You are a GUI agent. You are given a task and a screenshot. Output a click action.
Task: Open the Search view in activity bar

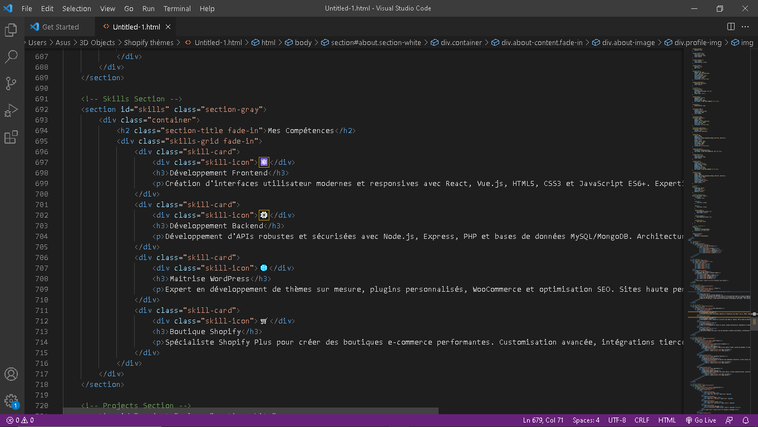[x=12, y=57]
